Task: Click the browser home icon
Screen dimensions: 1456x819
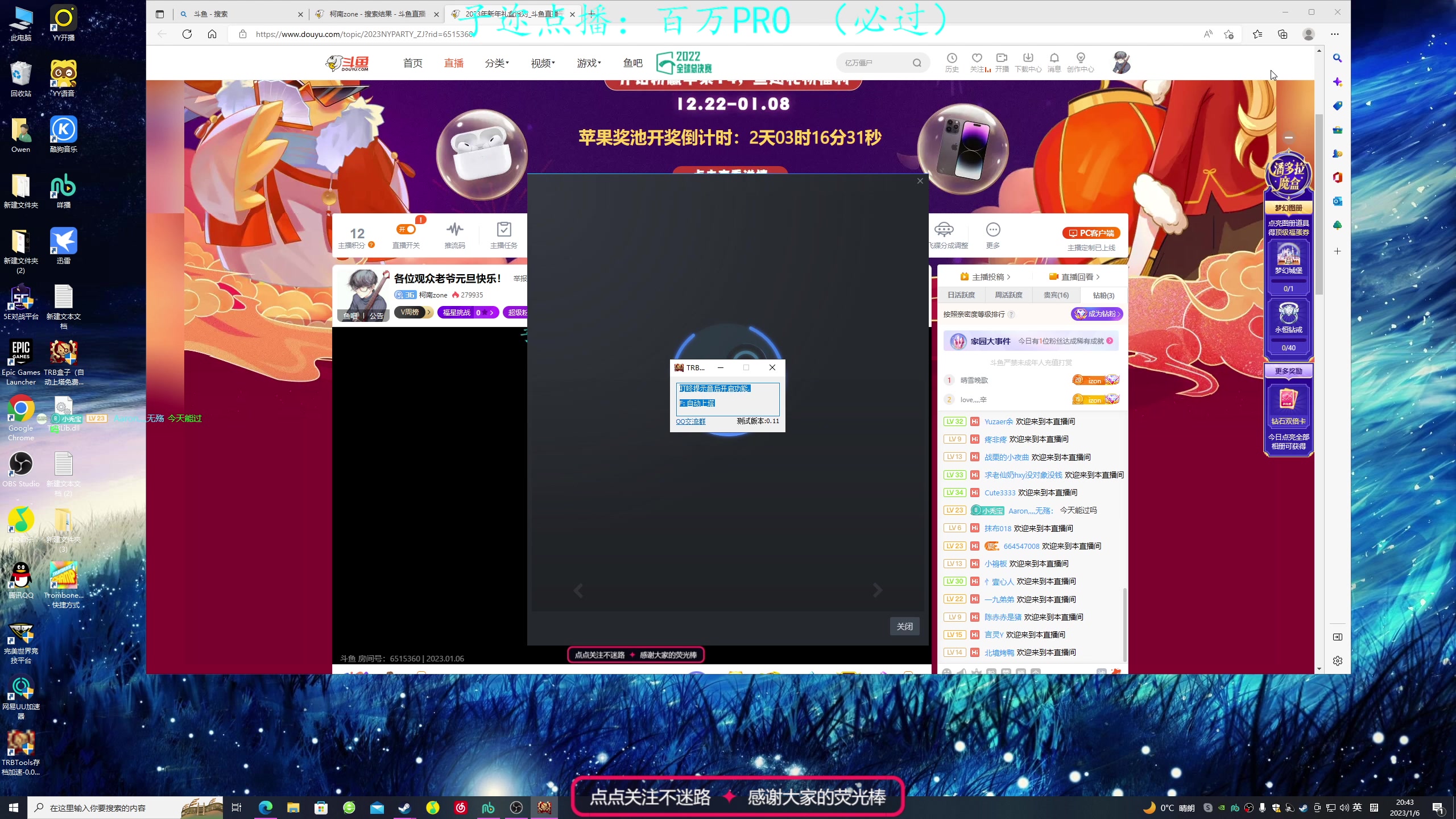Action: click(x=212, y=34)
